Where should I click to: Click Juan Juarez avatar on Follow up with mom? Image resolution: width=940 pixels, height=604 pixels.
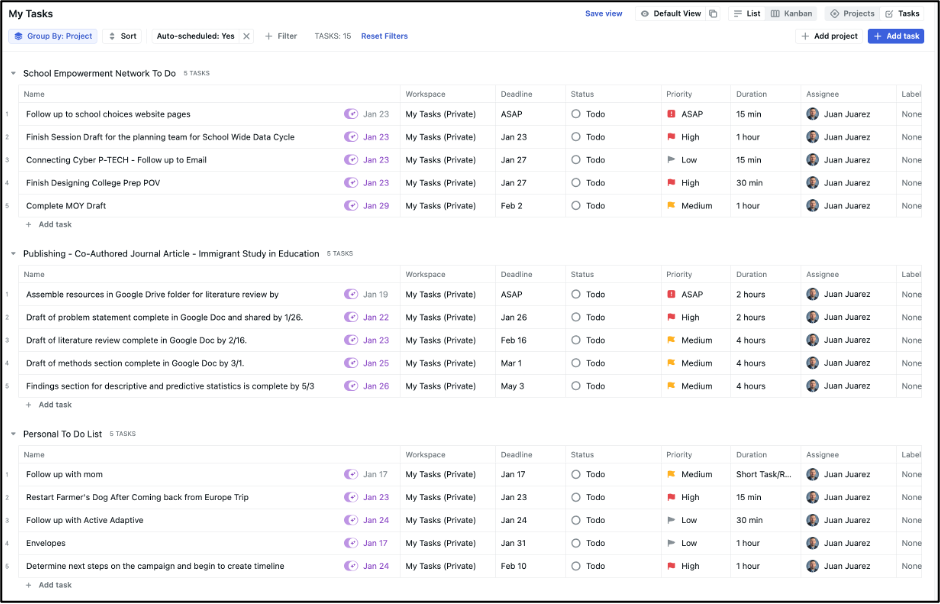[813, 474]
